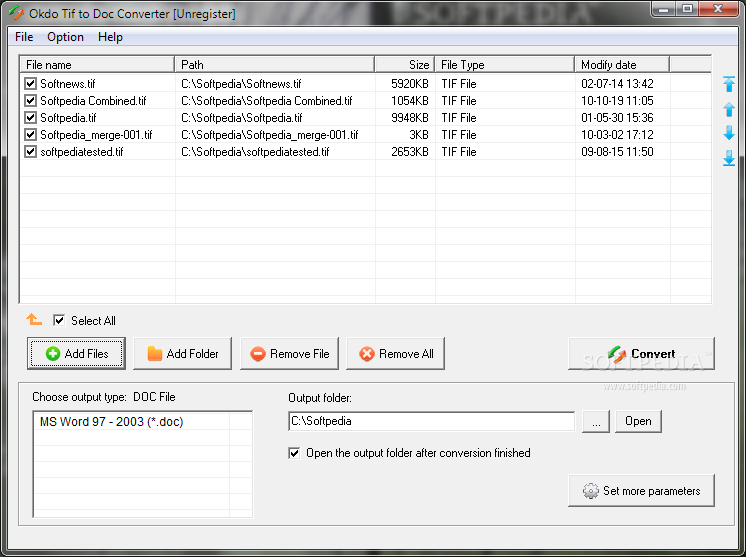Screen dimensions: 746x557
Task: Move selected file to bottom of list
Action: click(x=729, y=158)
